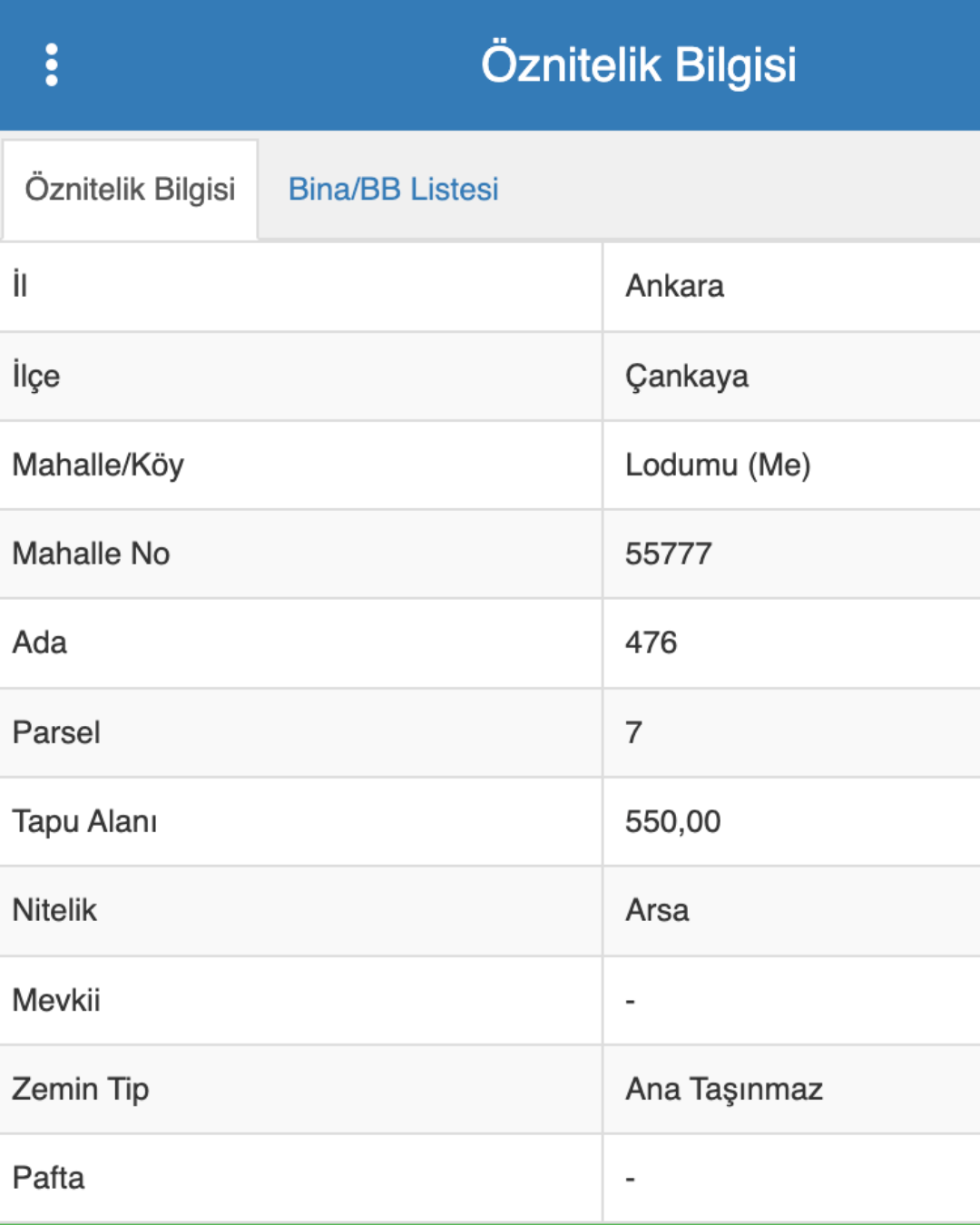This screenshot has height=1225, width=980.
Task: Click the Lodumu (Me) neighborhood value
Action: click(x=717, y=465)
